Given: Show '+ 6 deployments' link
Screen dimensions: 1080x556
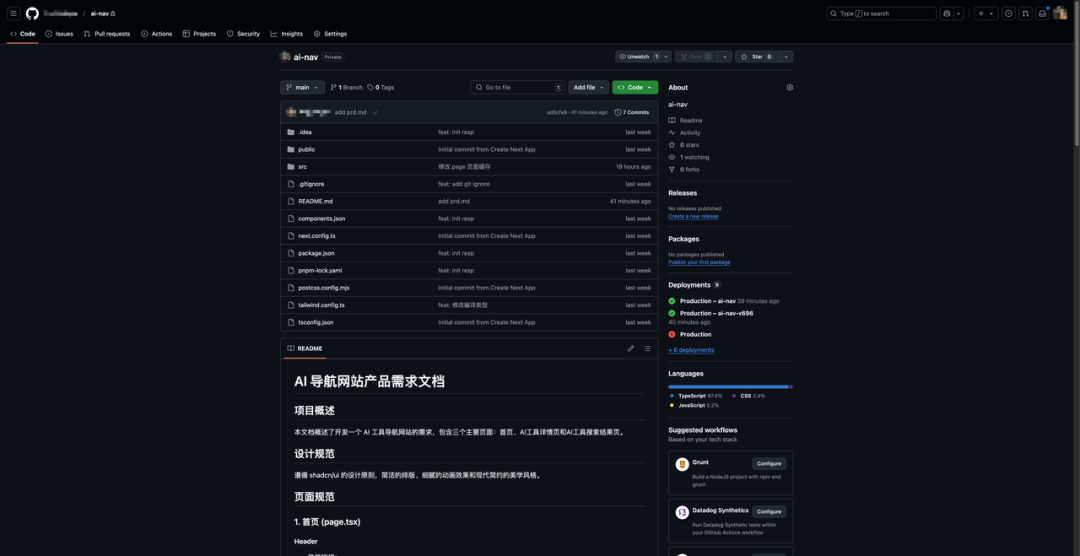Looking at the screenshot, I should point(691,350).
